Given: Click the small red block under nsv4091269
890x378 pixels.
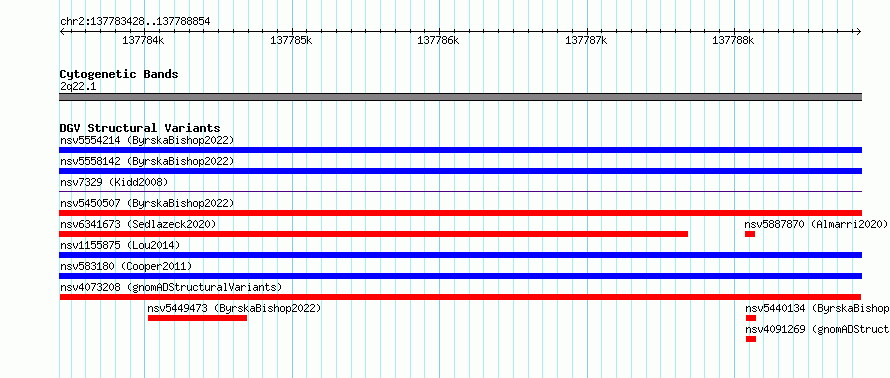Looking at the screenshot, I should [750, 339].
